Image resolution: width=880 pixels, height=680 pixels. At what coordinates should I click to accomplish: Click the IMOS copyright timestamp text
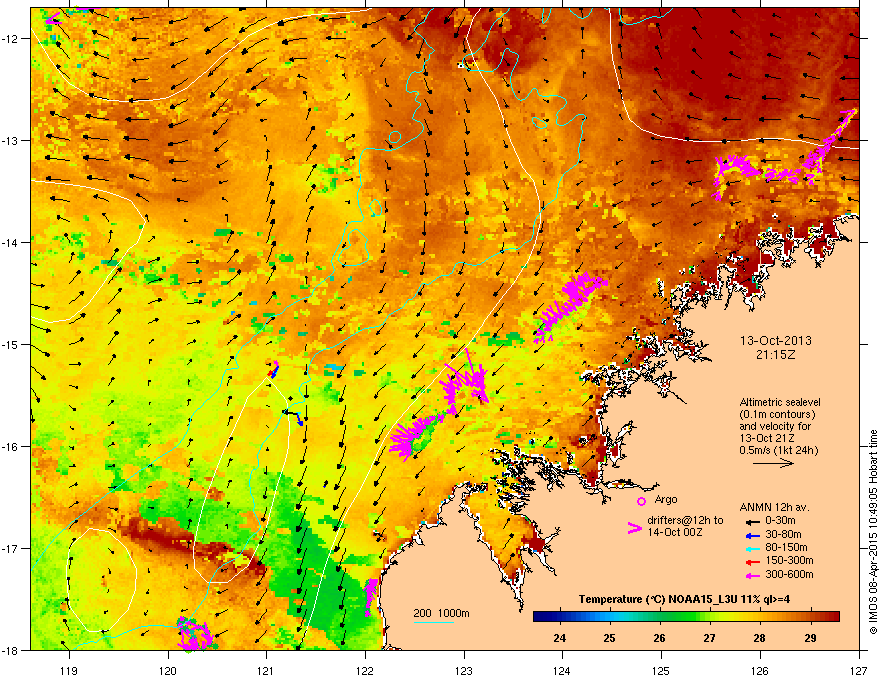pos(873,532)
